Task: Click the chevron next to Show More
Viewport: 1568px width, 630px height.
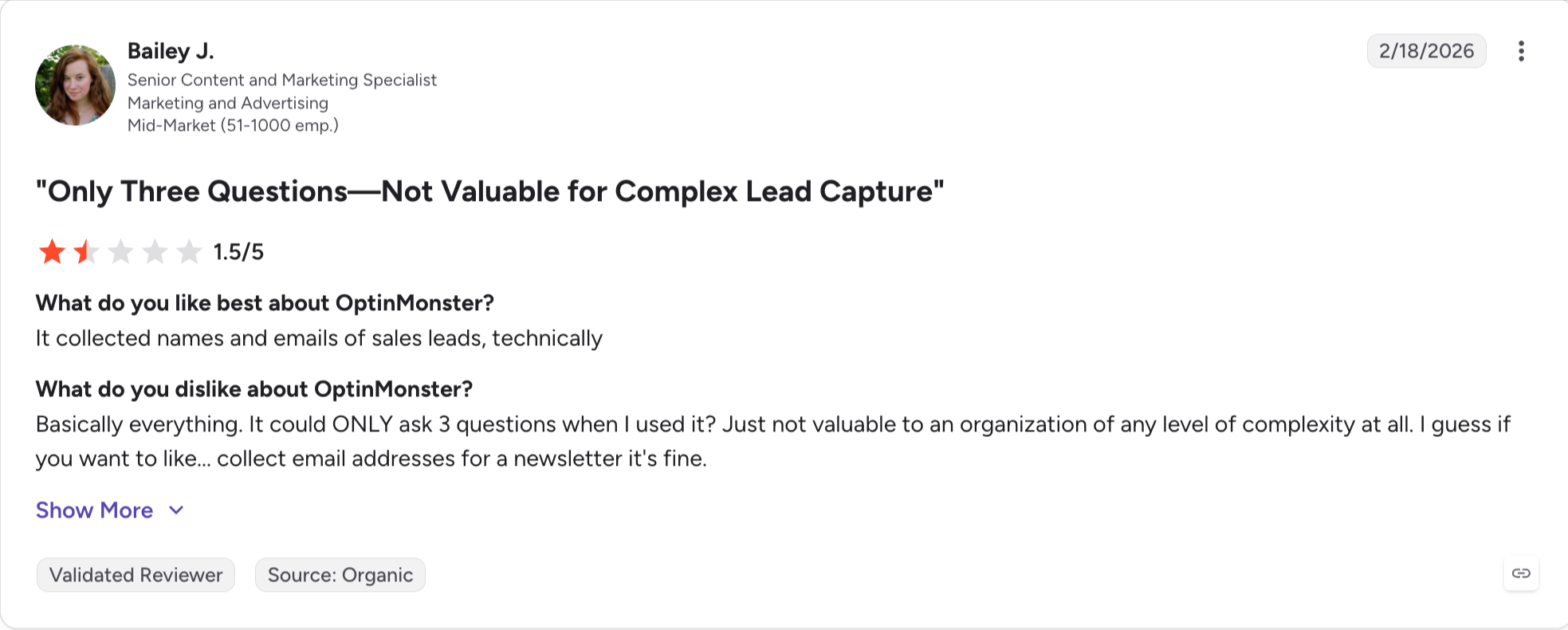Action: pos(176,510)
